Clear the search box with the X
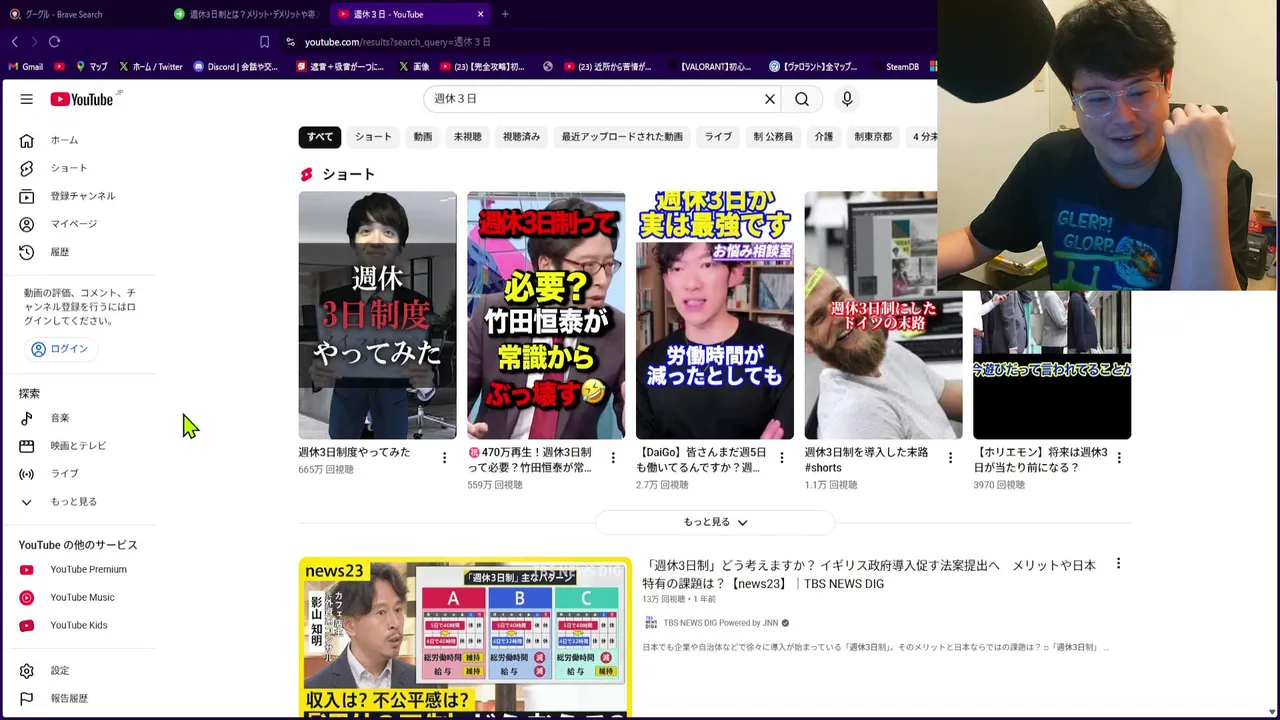This screenshot has width=1280, height=720. tap(770, 99)
